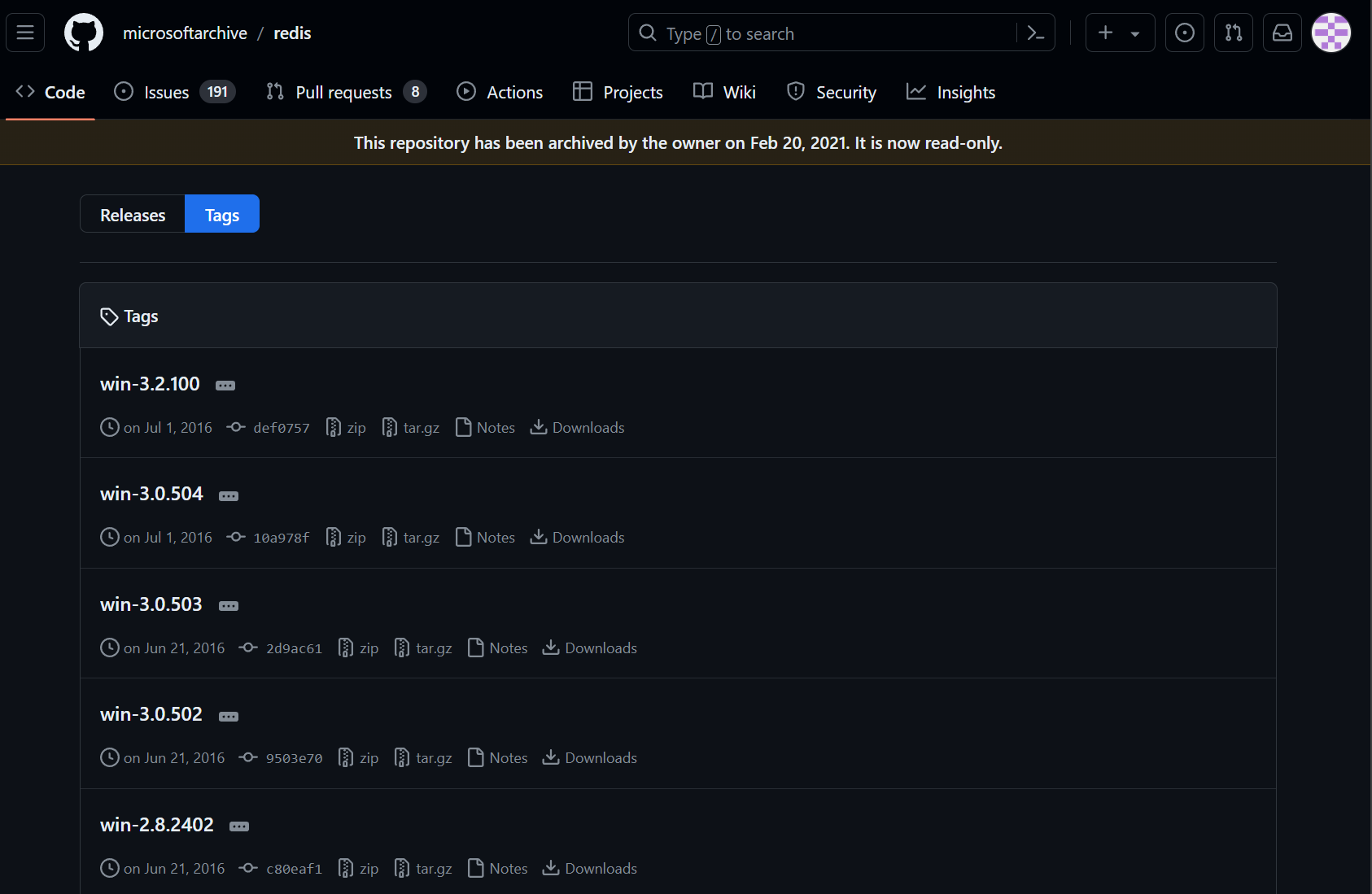Screen dimensions: 1372x894
Task: Open the user avatar menu
Action: [1331, 33]
